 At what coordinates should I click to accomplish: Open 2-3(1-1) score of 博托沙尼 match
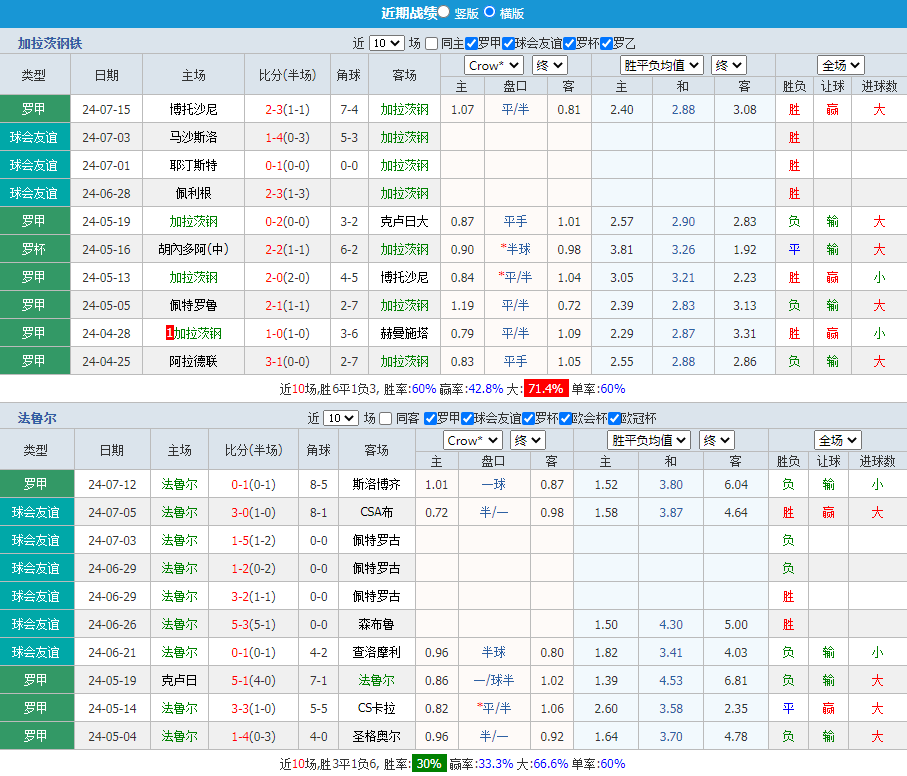click(x=287, y=109)
